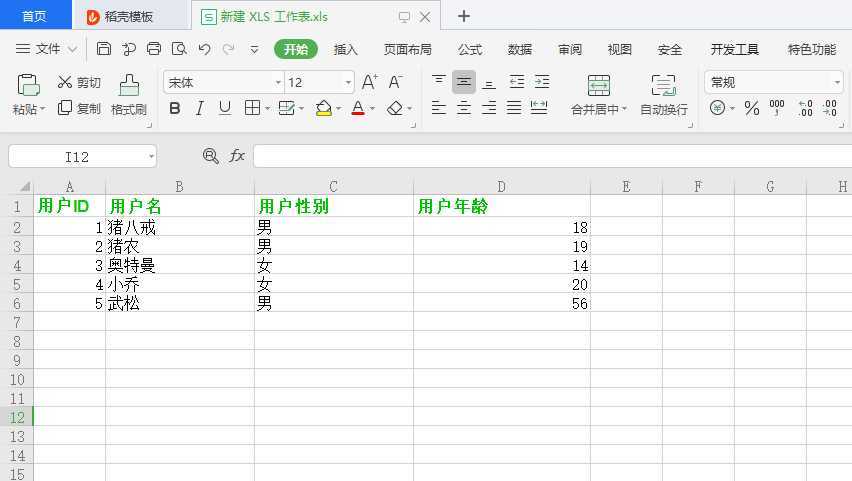Click the fx insert function icon
This screenshot has height=481, width=852.
pyautogui.click(x=236, y=156)
